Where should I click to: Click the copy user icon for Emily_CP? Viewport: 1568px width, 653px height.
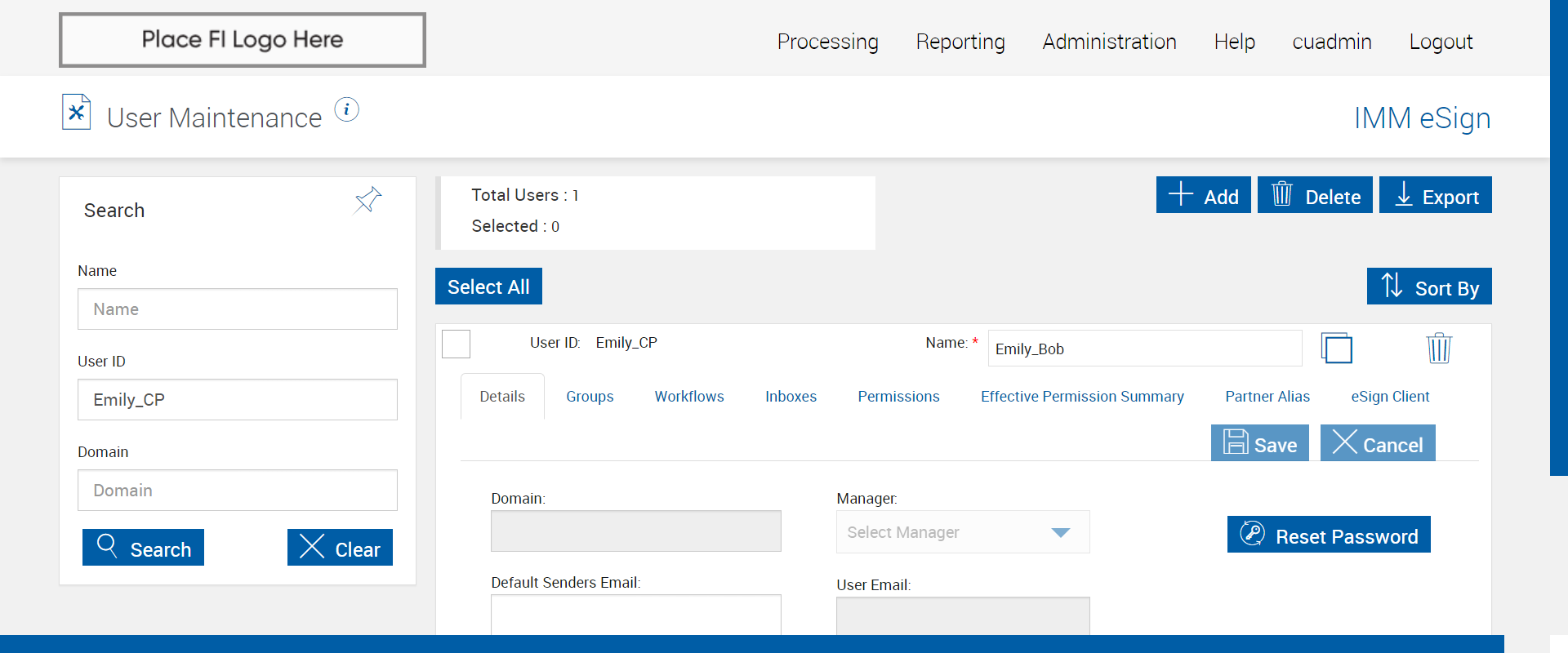[x=1336, y=349]
